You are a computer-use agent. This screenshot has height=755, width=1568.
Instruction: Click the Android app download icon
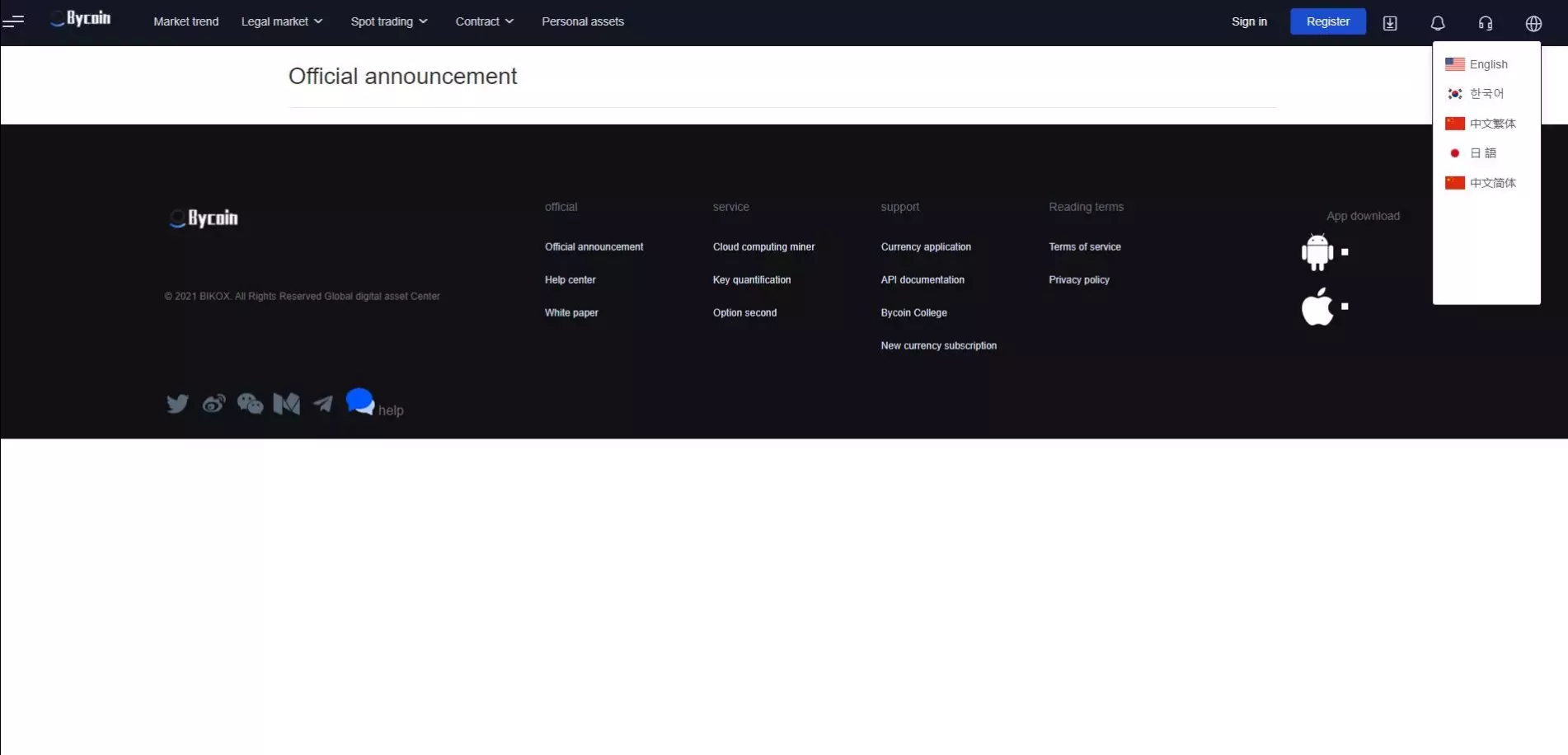click(x=1317, y=252)
